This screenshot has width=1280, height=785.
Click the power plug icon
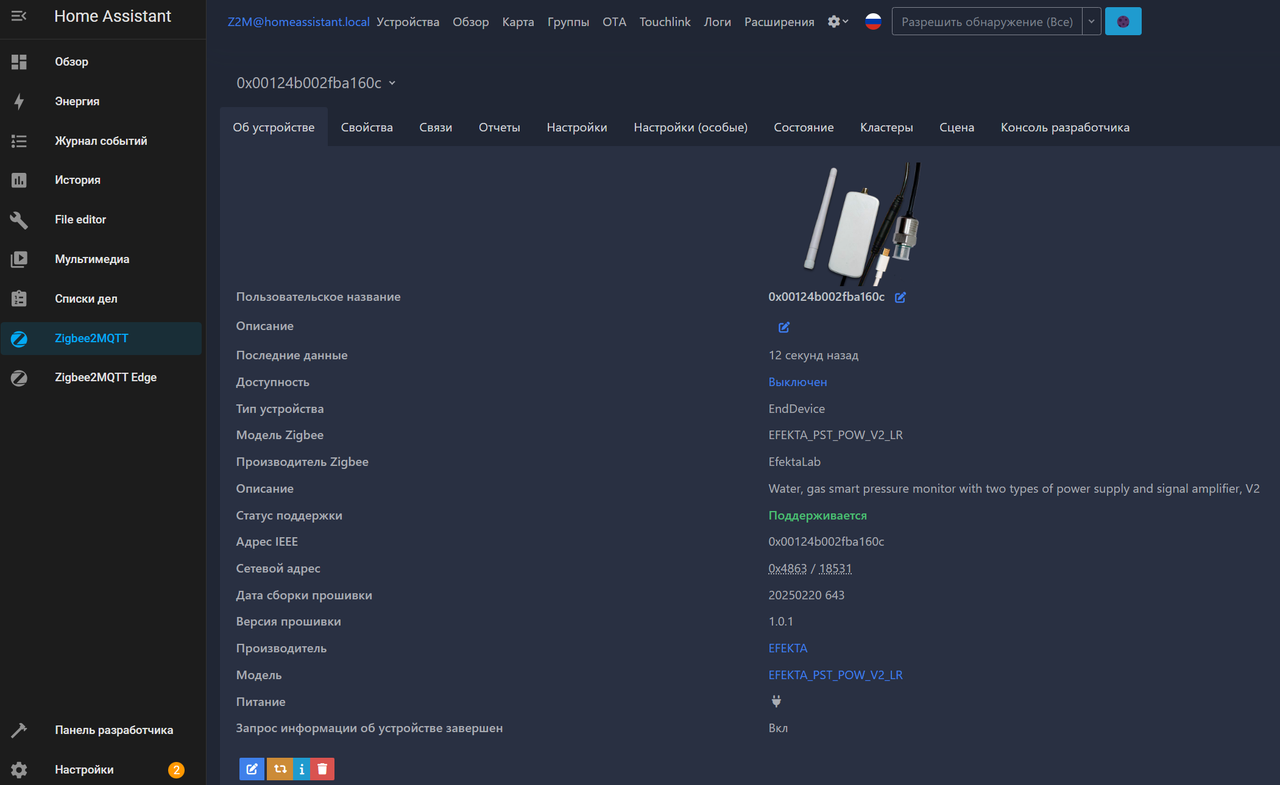pos(775,702)
